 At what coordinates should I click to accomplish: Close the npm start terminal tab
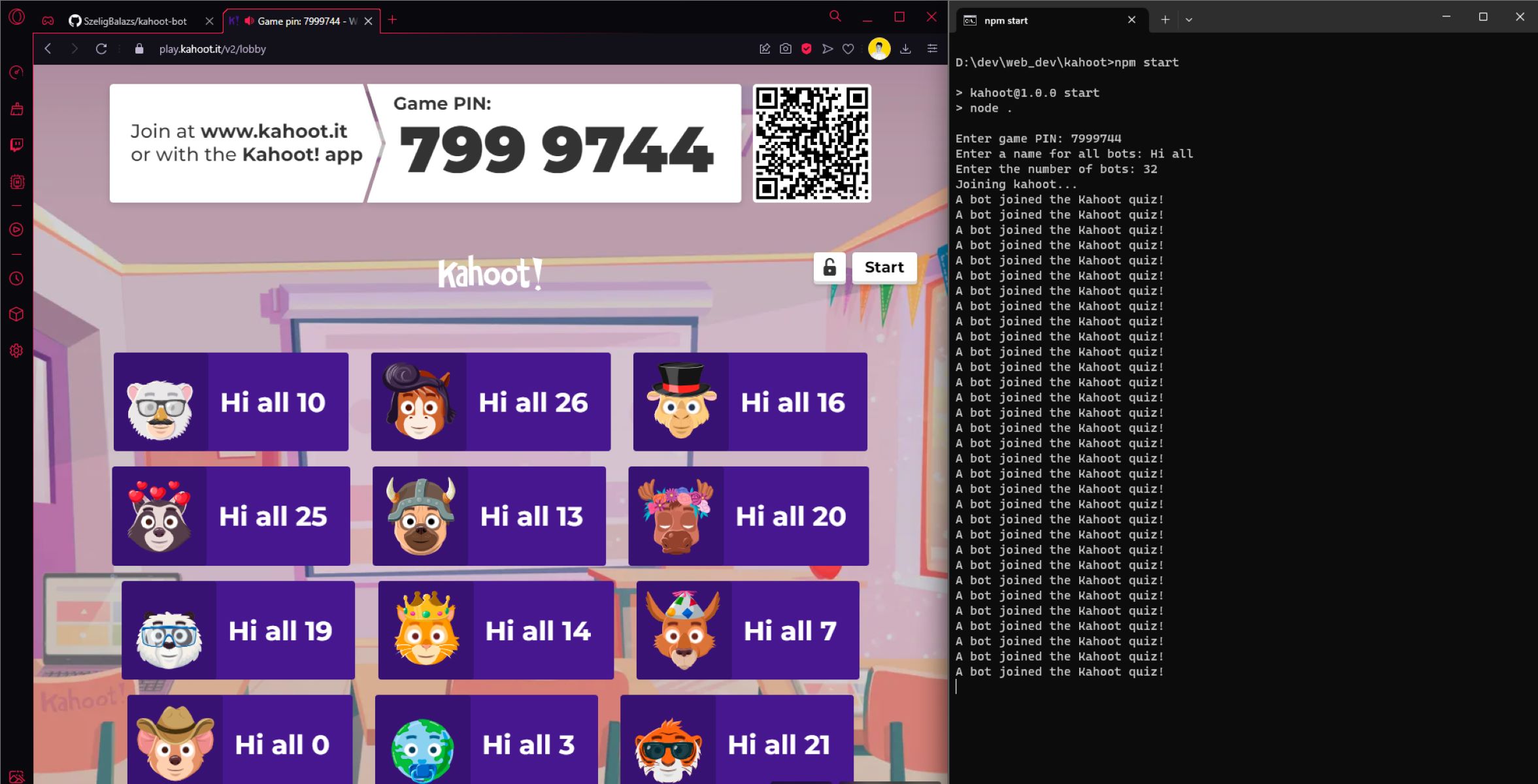click(1132, 20)
